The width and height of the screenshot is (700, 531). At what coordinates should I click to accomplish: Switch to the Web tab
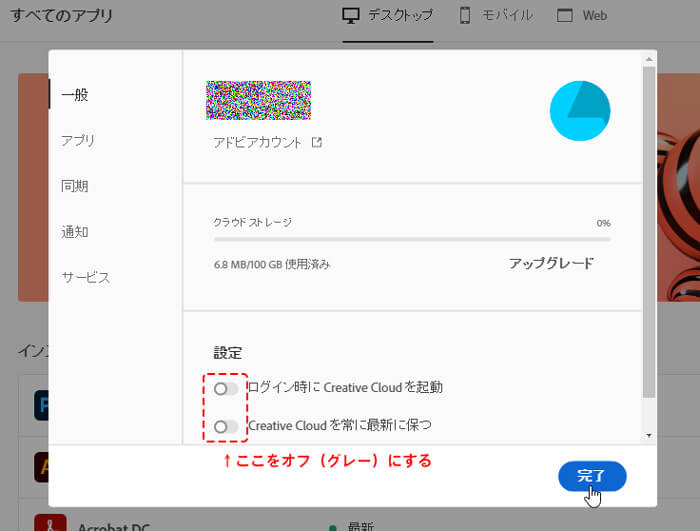coord(582,16)
